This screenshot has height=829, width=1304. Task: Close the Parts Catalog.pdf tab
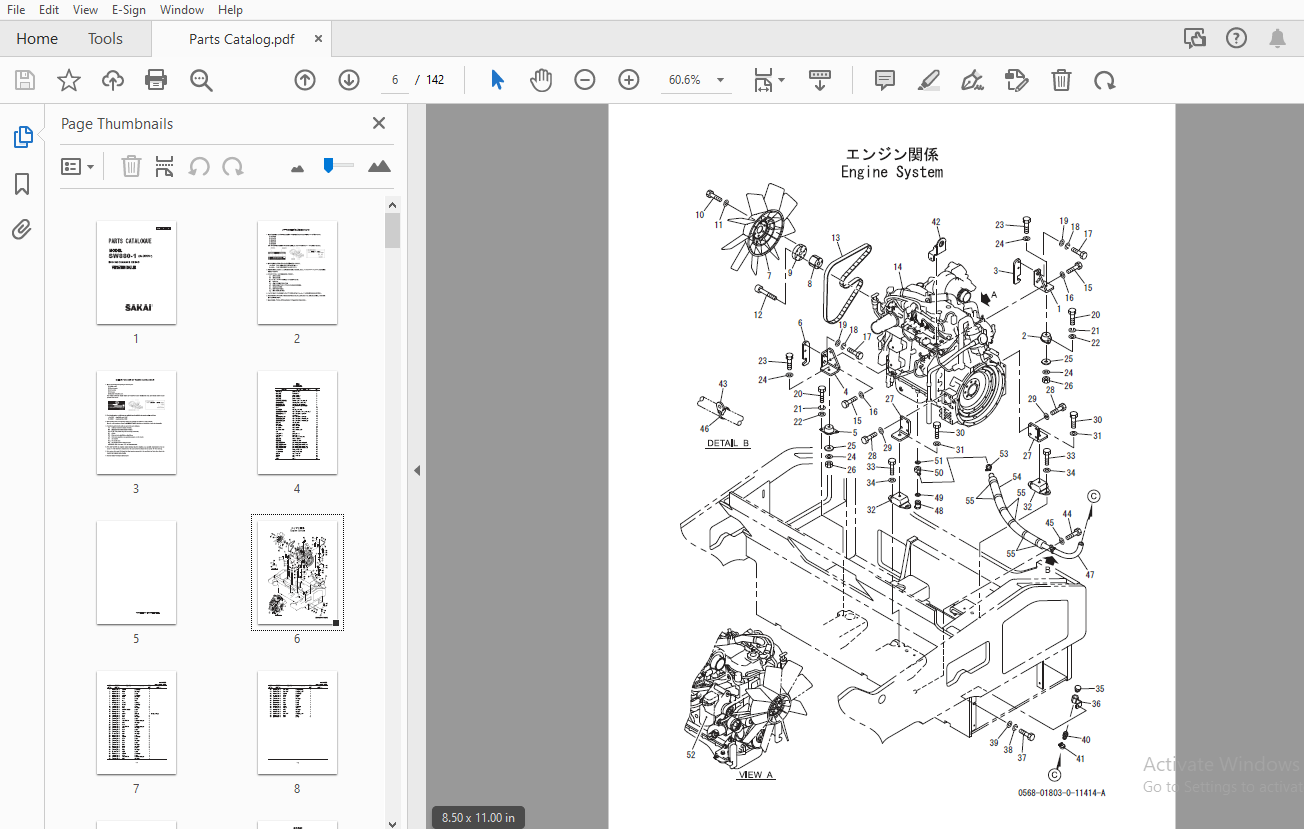tap(318, 39)
